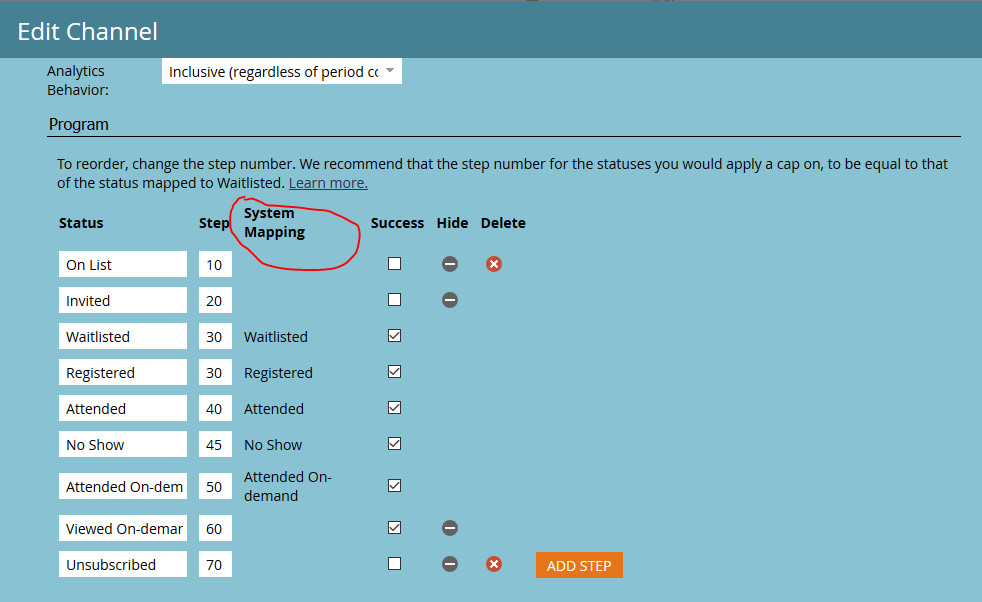Hide the Viewed On-demand status row
This screenshot has width=982, height=602.
[x=450, y=528]
